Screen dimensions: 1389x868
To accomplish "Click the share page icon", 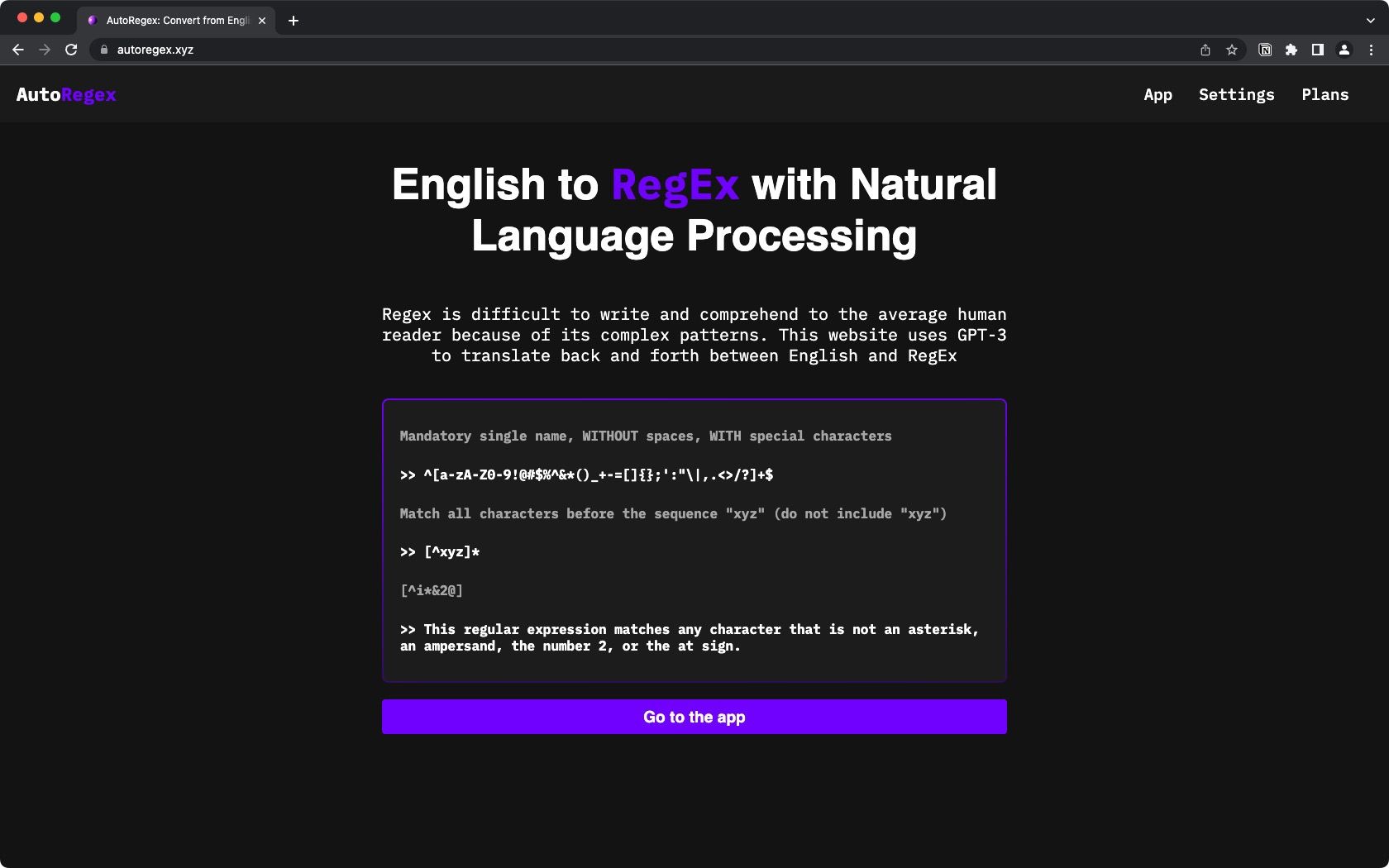I will [x=1205, y=50].
